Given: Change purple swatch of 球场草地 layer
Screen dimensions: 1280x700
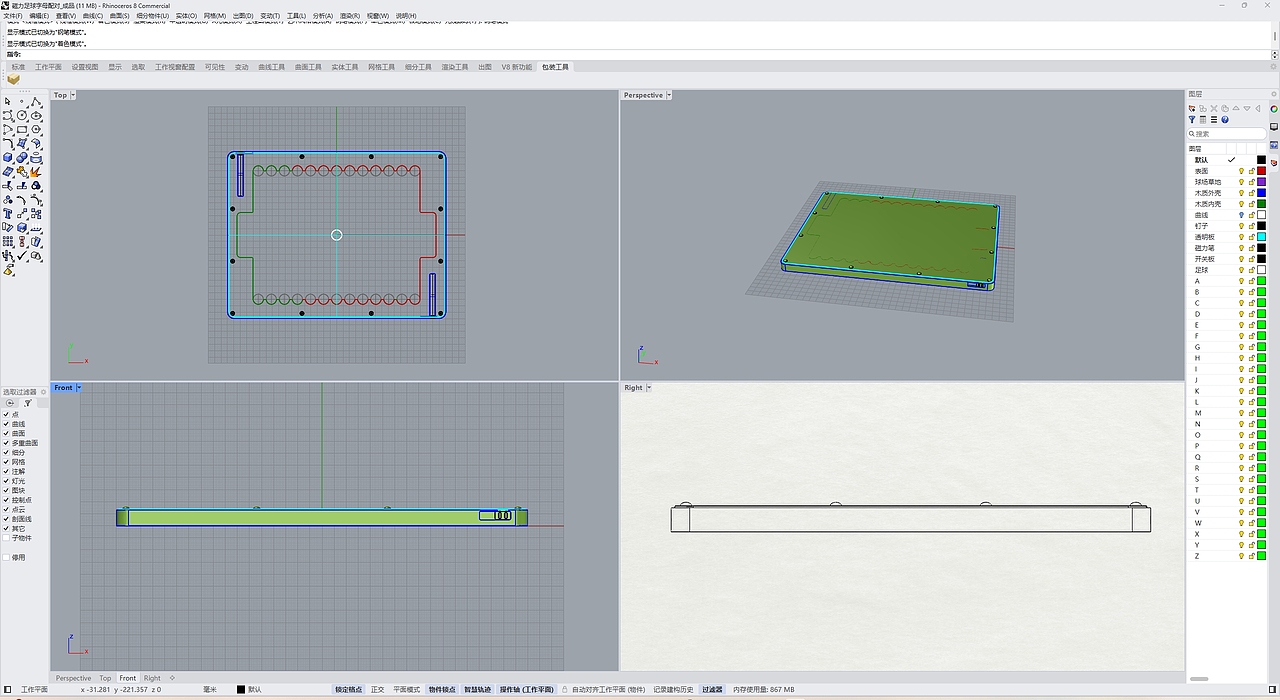Looking at the screenshot, I should click(1261, 182).
